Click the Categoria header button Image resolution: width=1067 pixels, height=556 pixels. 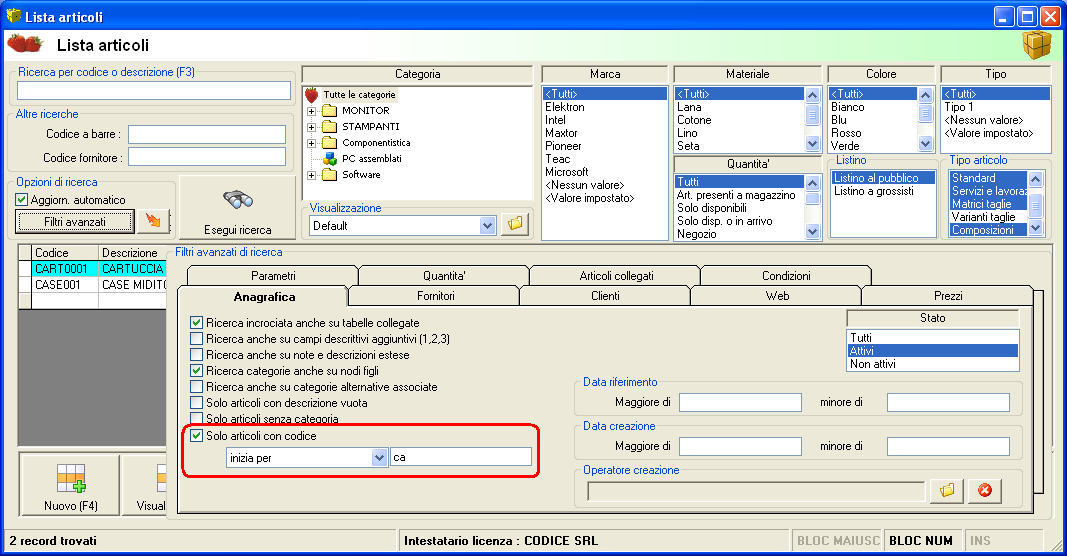click(417, 74)
